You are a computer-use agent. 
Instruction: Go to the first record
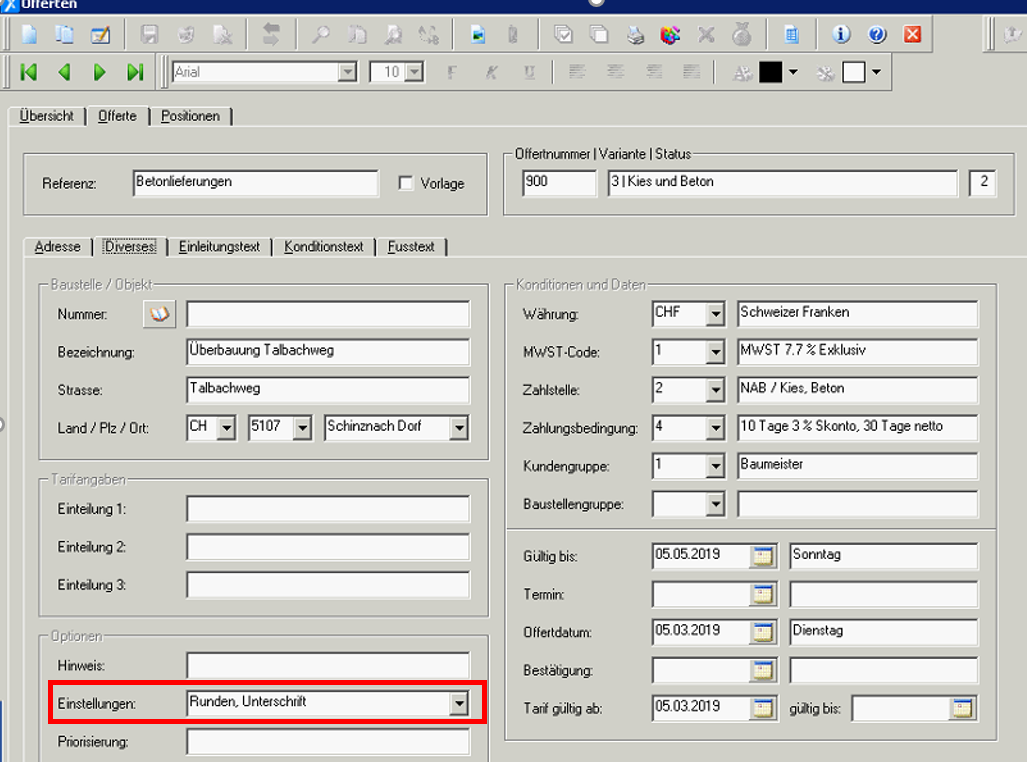point(28,72)
